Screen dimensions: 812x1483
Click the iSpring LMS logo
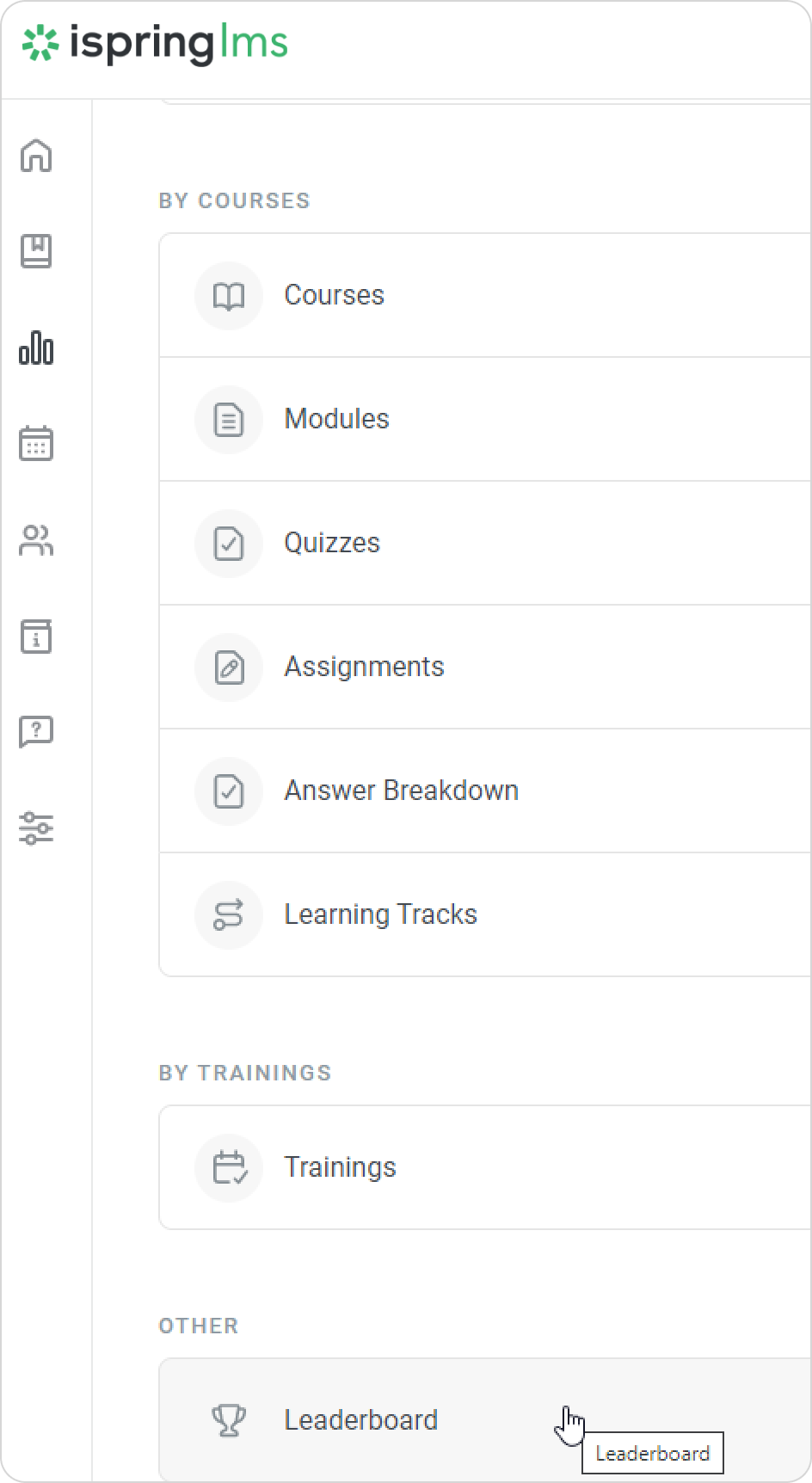coord(156,45)
